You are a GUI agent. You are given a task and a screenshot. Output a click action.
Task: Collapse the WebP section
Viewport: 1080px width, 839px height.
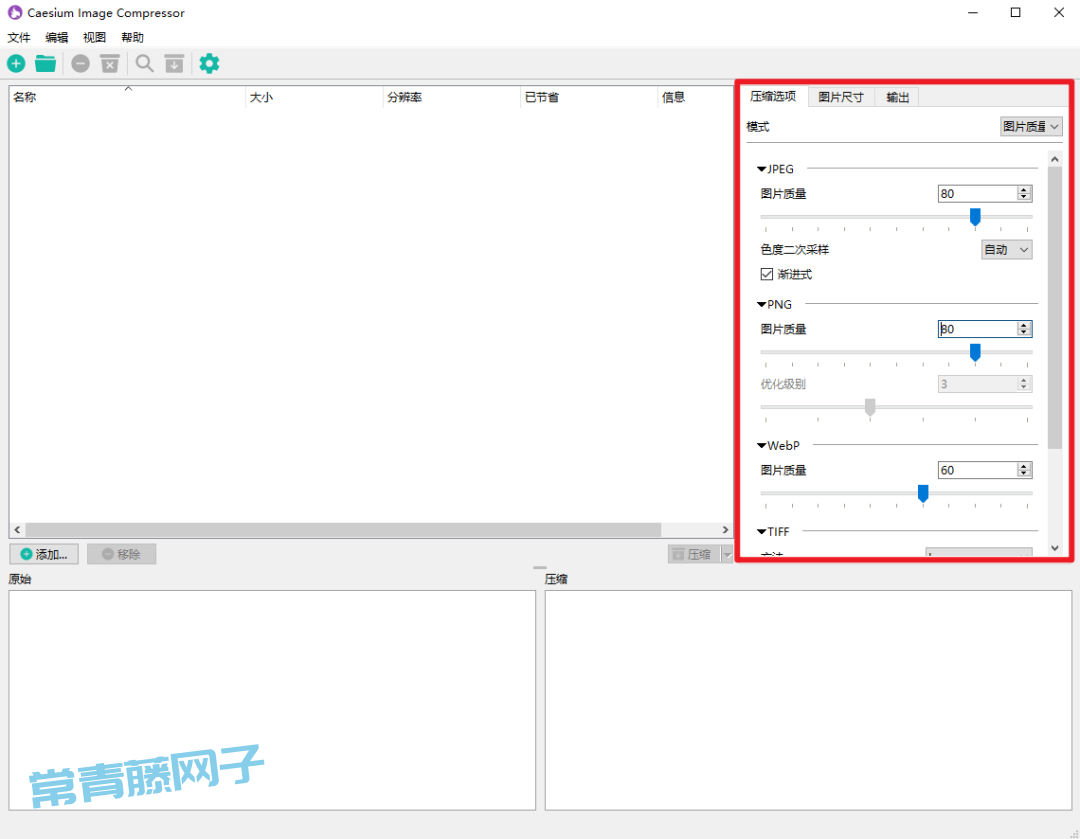coord(762,446)
